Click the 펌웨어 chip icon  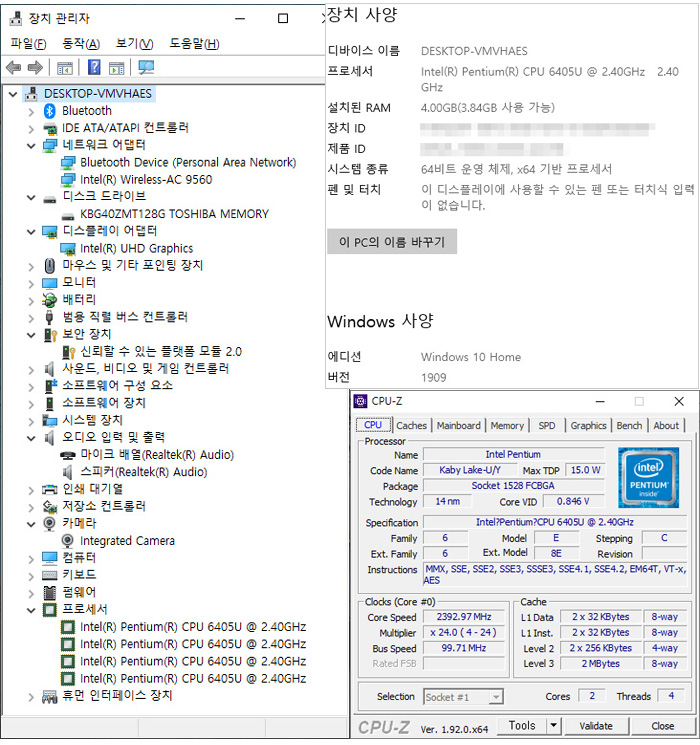(x=49, y=592)
